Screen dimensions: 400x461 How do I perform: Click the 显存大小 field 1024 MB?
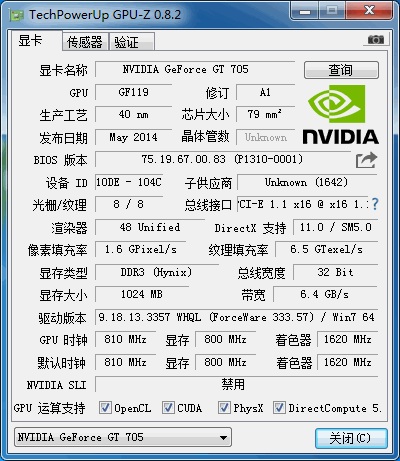coord(142,294)
